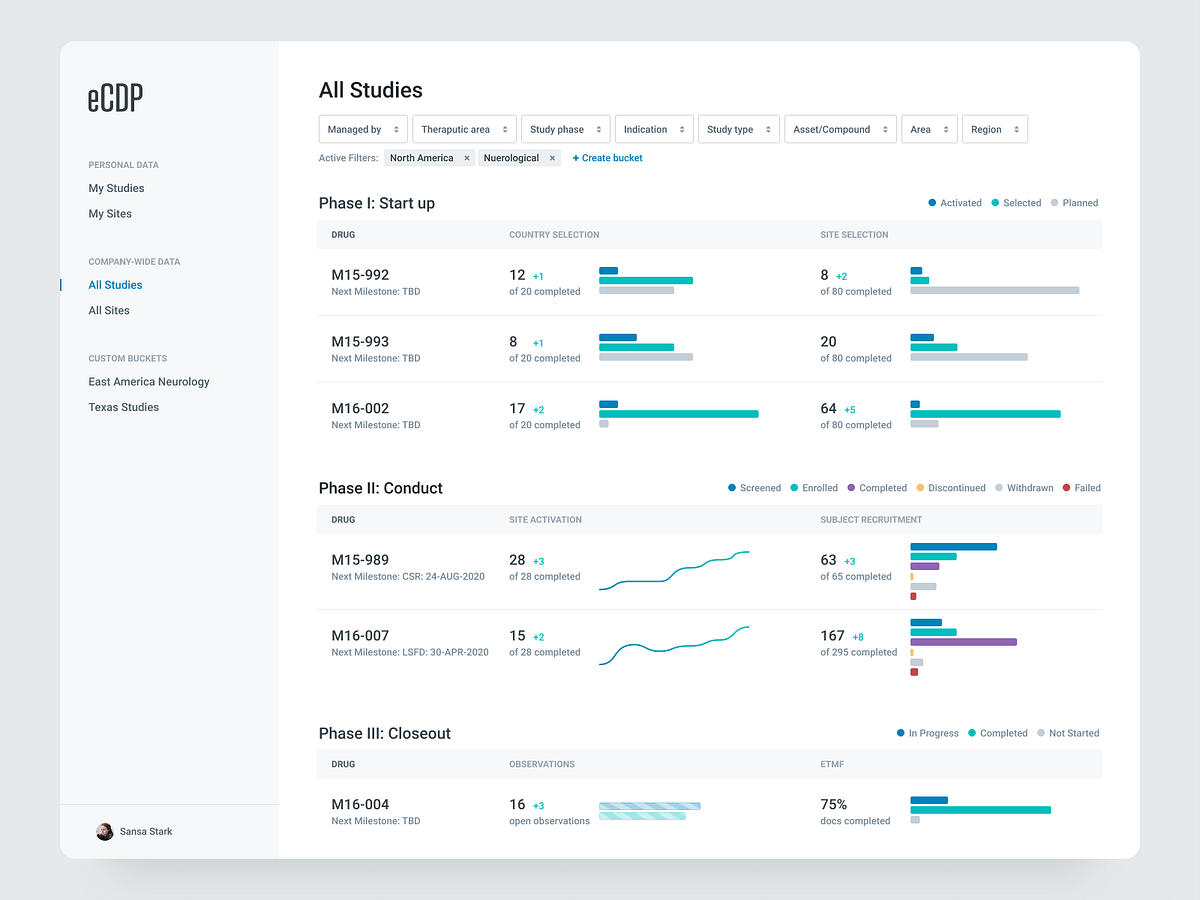Open the Region filter dropdown

994,129
